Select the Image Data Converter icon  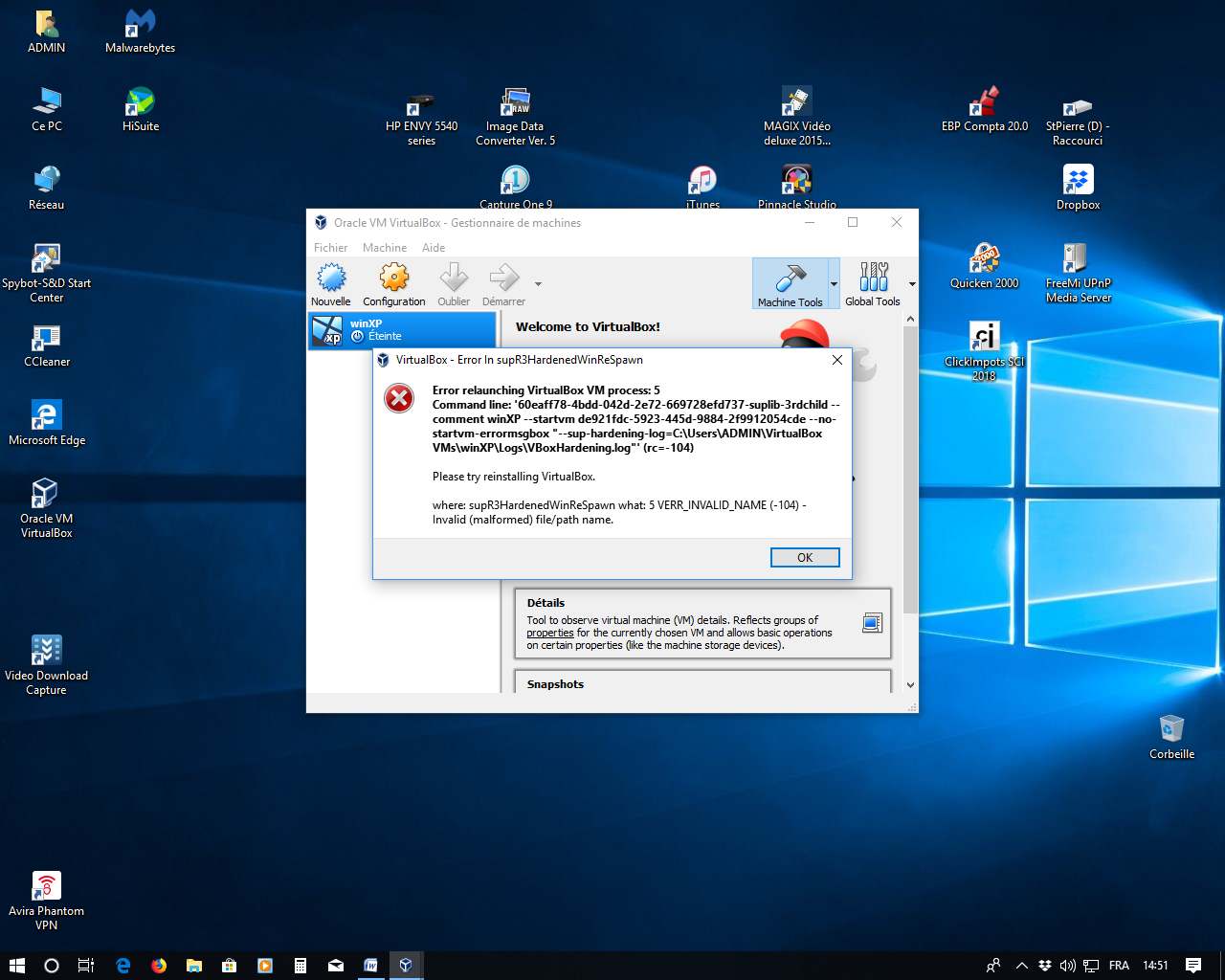(515, 117)
